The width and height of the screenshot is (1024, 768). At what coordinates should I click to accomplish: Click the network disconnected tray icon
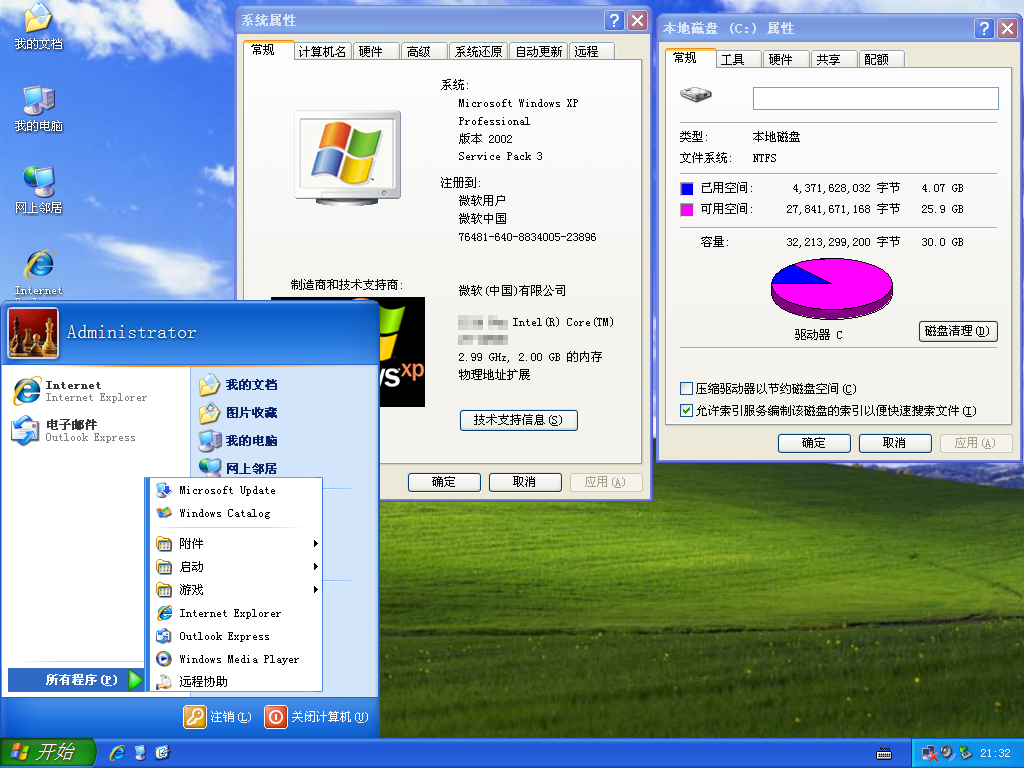pyautogui.click(x=929, y=754)
